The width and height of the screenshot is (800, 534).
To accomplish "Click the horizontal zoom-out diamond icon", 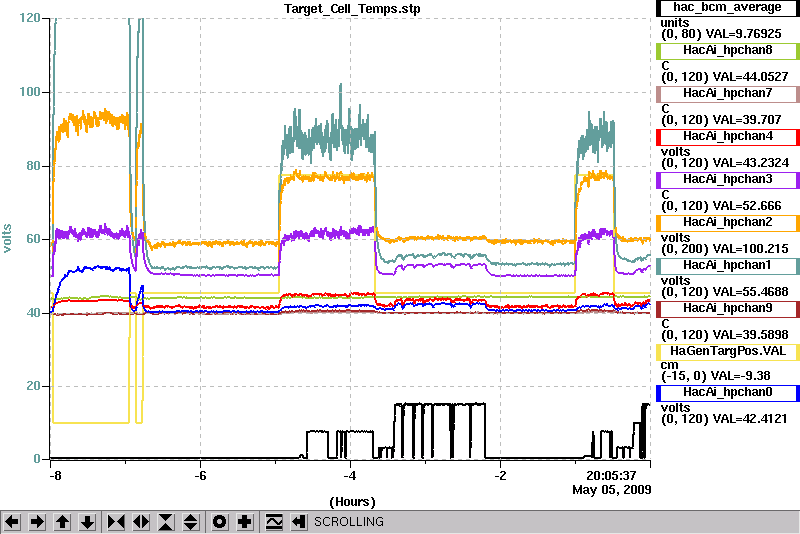I will 141,522.
